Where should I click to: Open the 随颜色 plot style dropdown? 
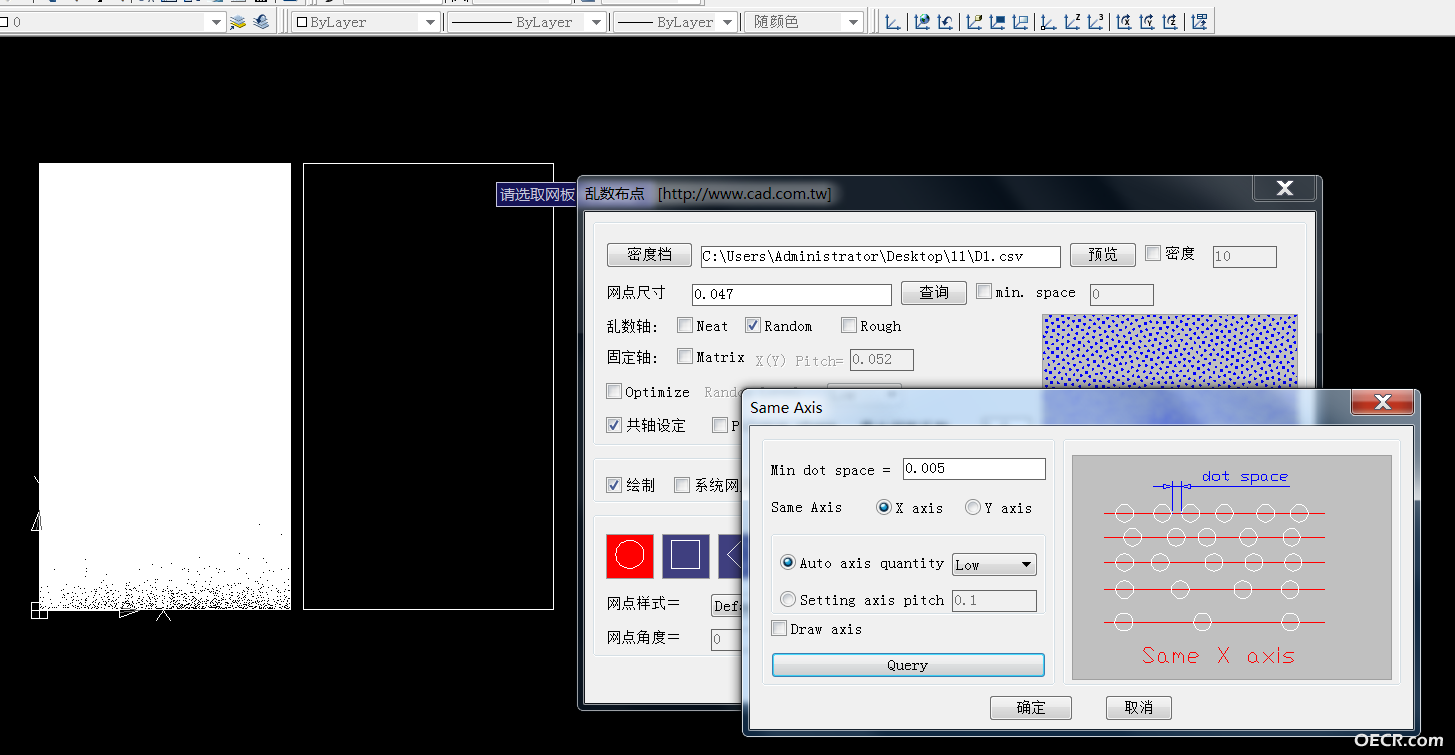pos(853,22)
